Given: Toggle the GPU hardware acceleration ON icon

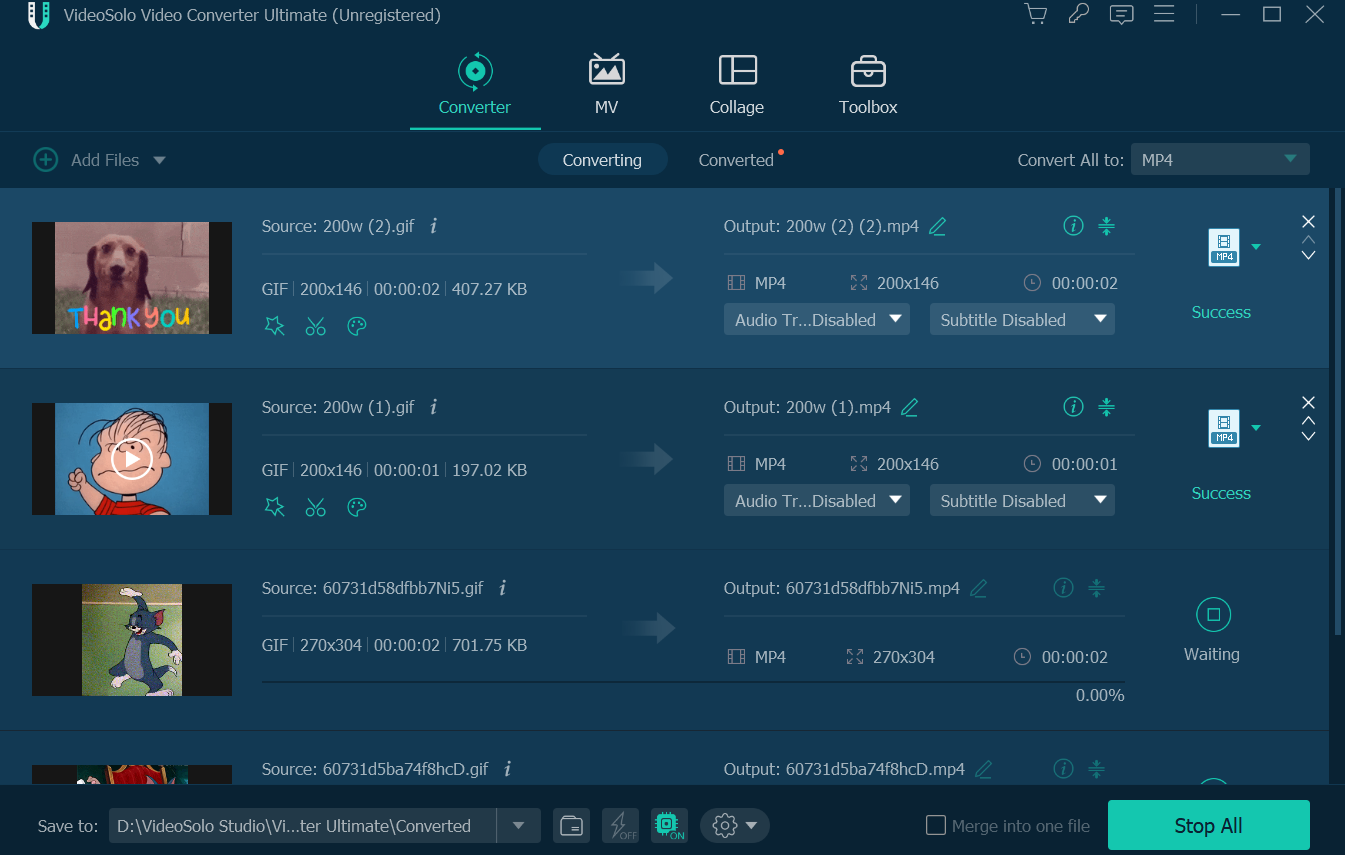Looking at the screenshot, I should point(669,826).
